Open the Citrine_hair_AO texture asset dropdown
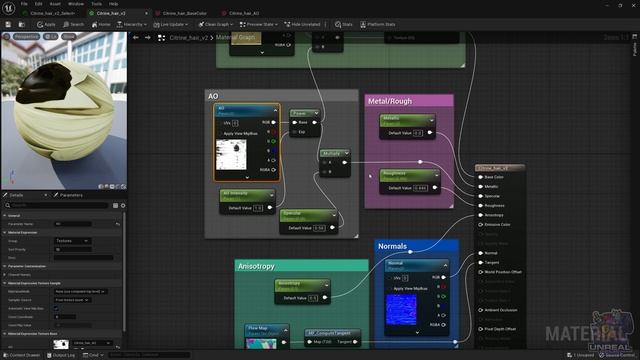 92,343
